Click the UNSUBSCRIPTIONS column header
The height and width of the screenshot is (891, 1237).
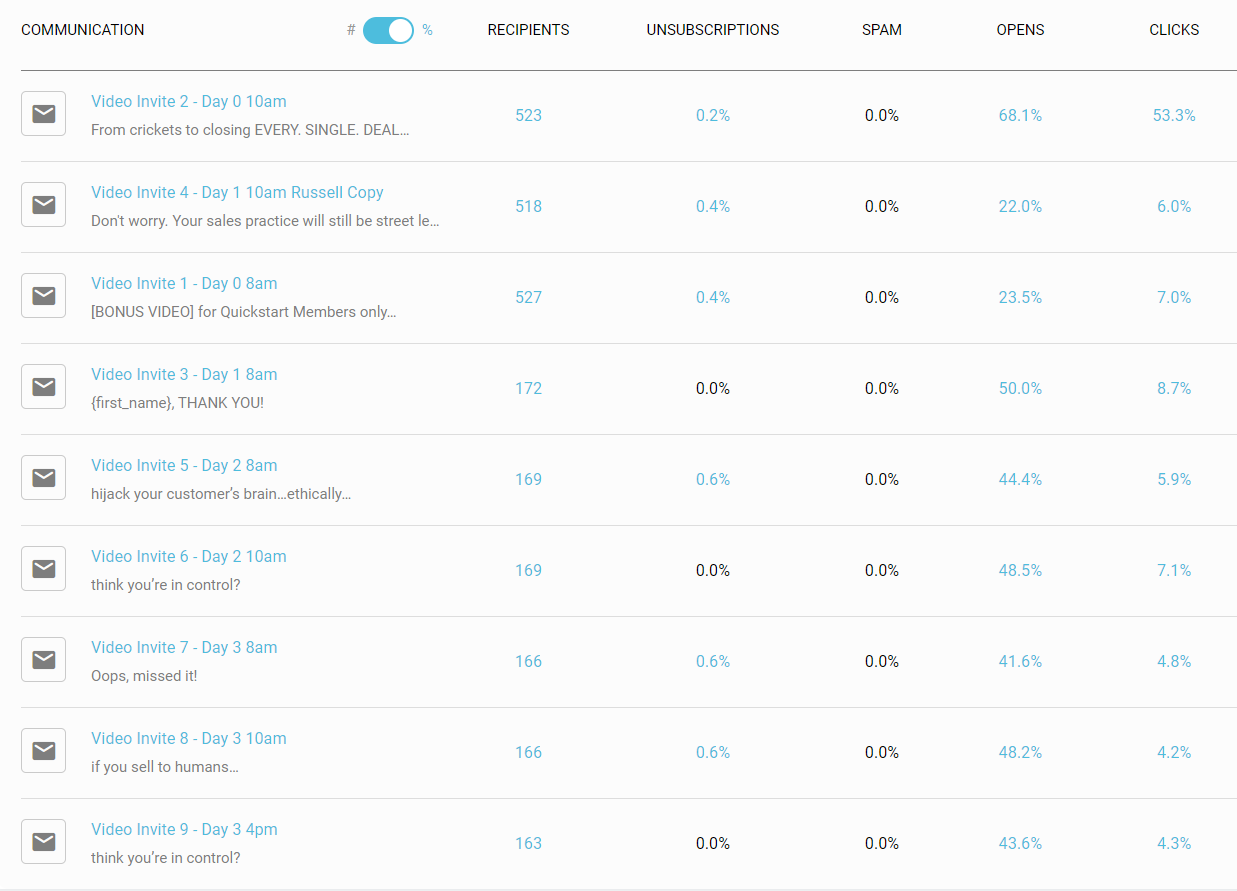coord(713,29)
